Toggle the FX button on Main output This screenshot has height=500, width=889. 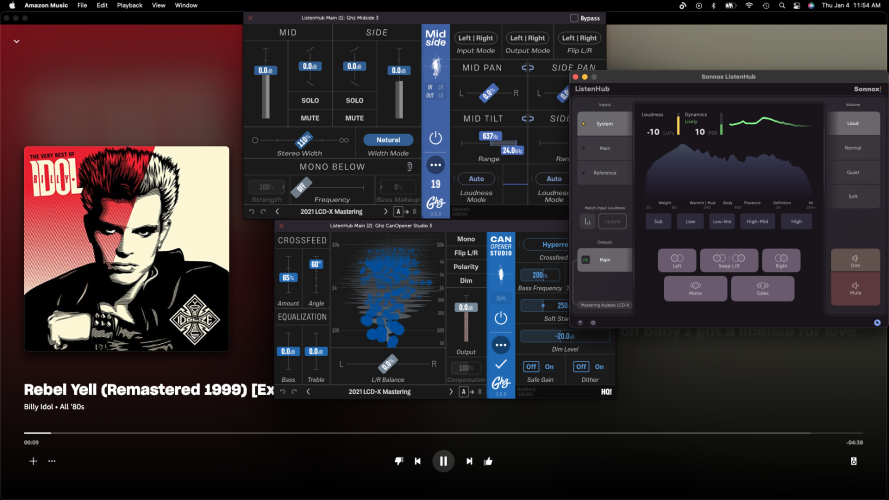tap(586, 260)
